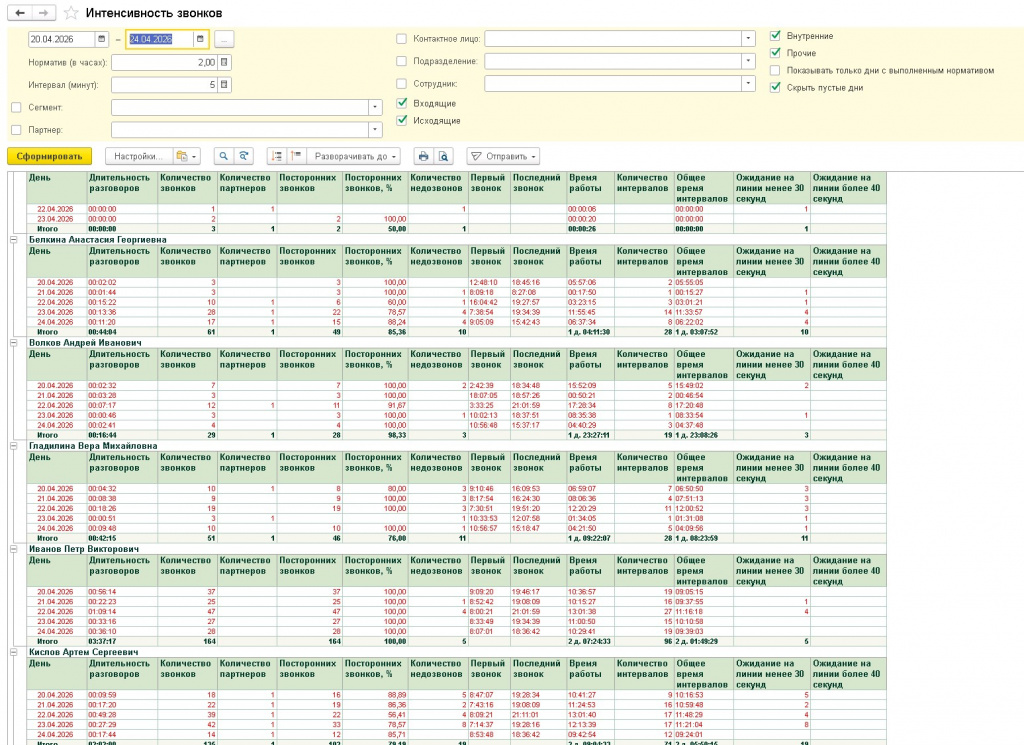1024x745 pixels.
Task: Click the start date field 20.04.2026
Action: coord(62,39)
